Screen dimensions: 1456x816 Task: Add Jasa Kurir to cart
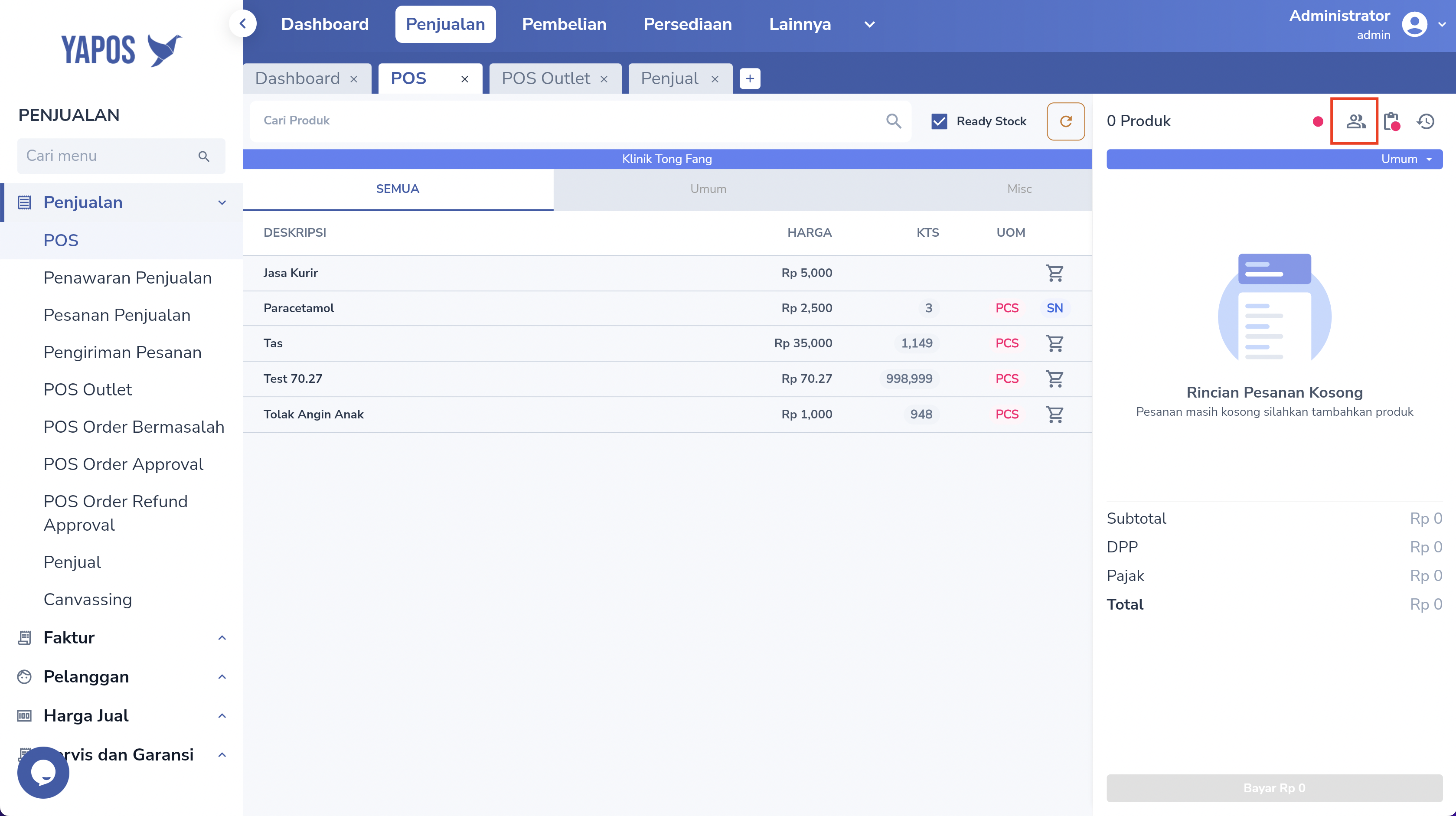(1054, 273)
